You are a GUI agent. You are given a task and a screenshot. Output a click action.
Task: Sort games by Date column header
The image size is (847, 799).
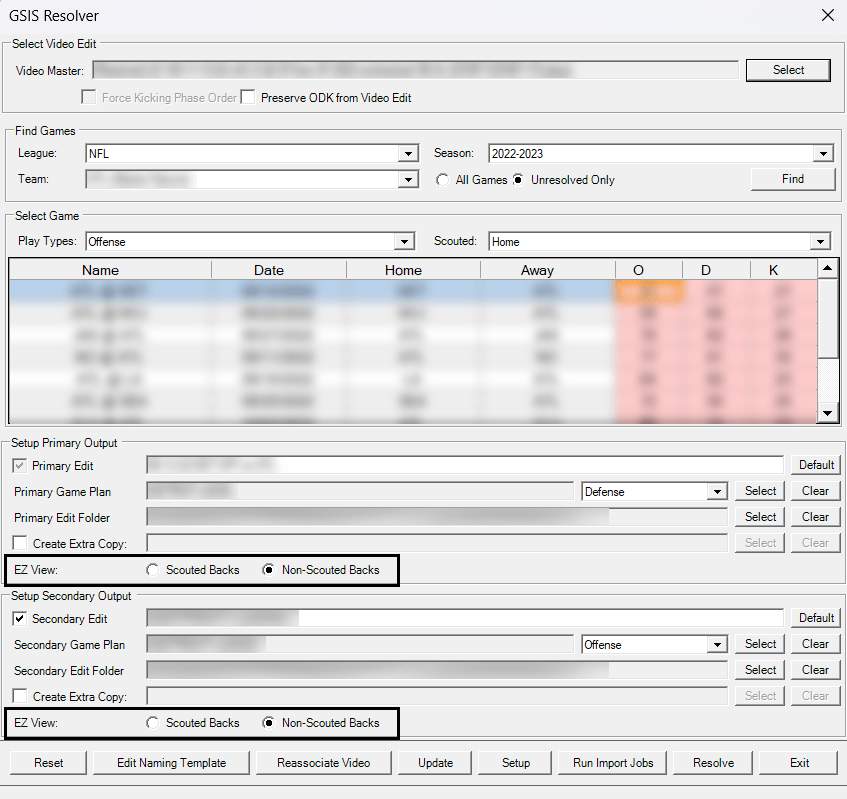pyautogui.click(x=268, y=270)
